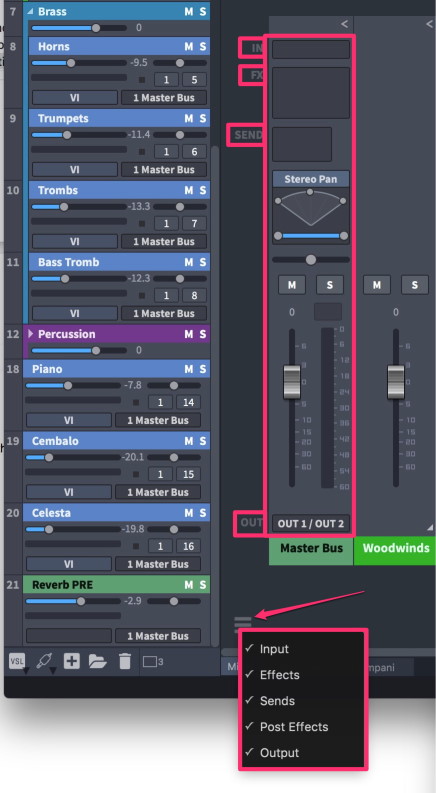This screenshot has height=793, width=436.
Task: Mute the Master Bus mixer strip
Action: tap(292, 285)
